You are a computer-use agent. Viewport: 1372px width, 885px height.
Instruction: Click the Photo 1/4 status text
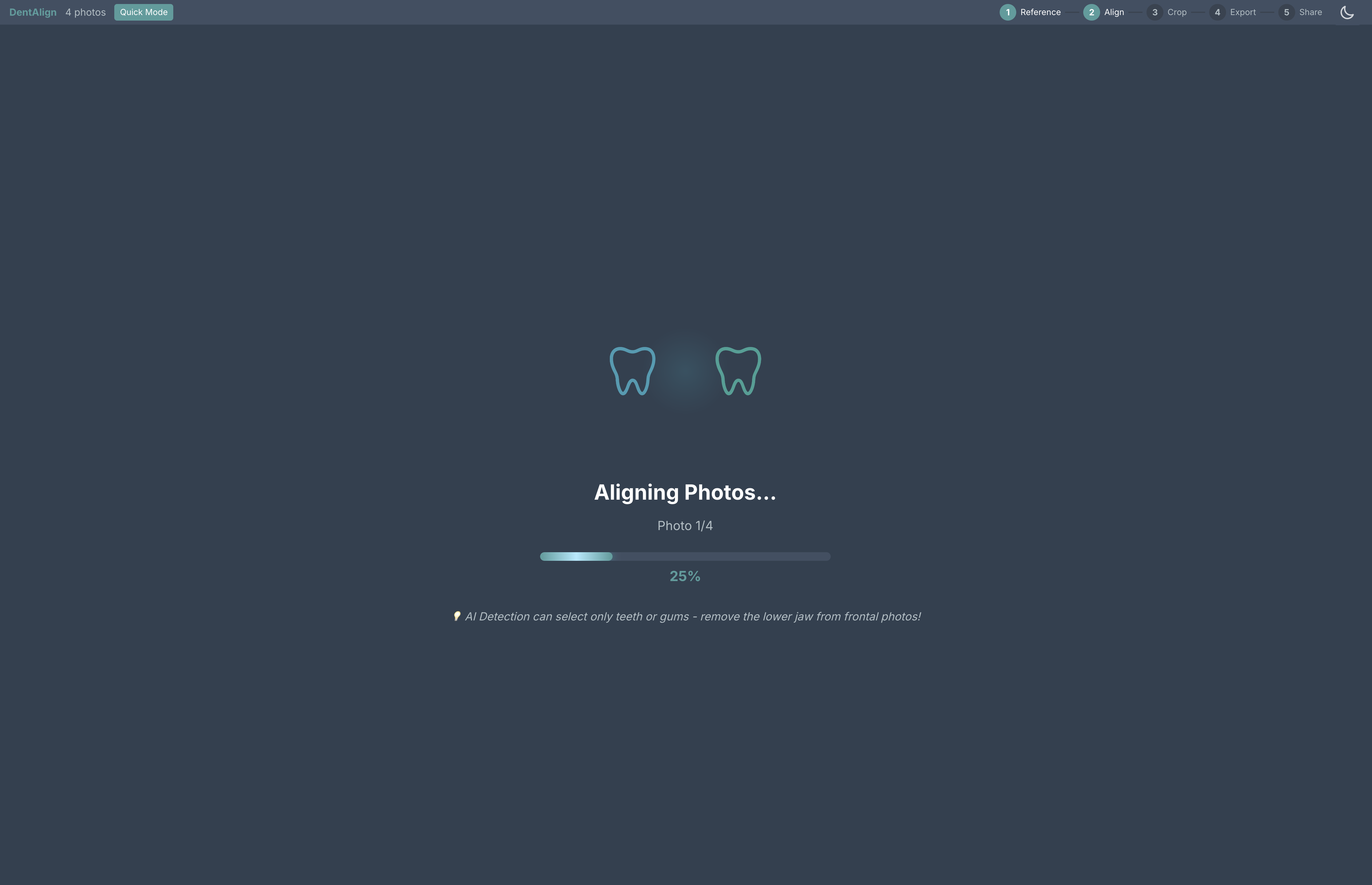[x=685, y=526]
